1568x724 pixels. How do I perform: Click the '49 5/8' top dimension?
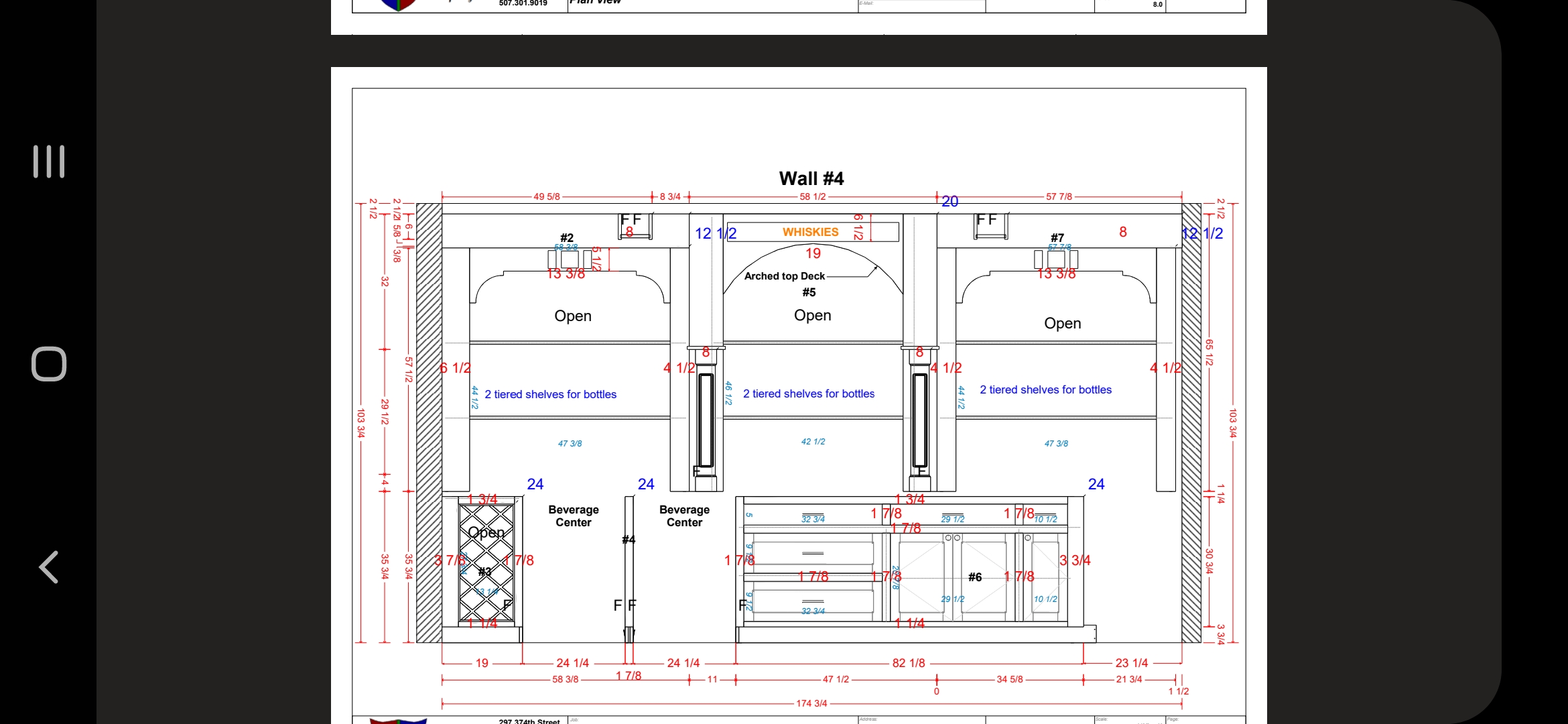pyautogui.click(x=547, y=196)
